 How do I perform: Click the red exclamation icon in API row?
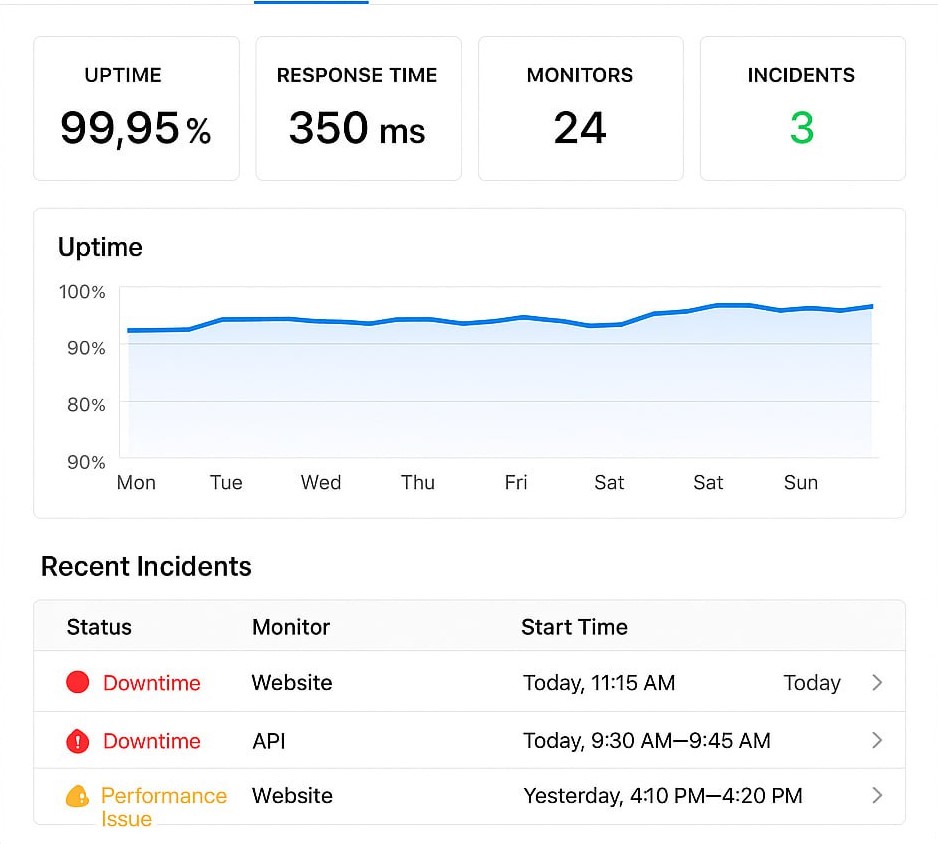pyautogui.click(x=78, y=741)
